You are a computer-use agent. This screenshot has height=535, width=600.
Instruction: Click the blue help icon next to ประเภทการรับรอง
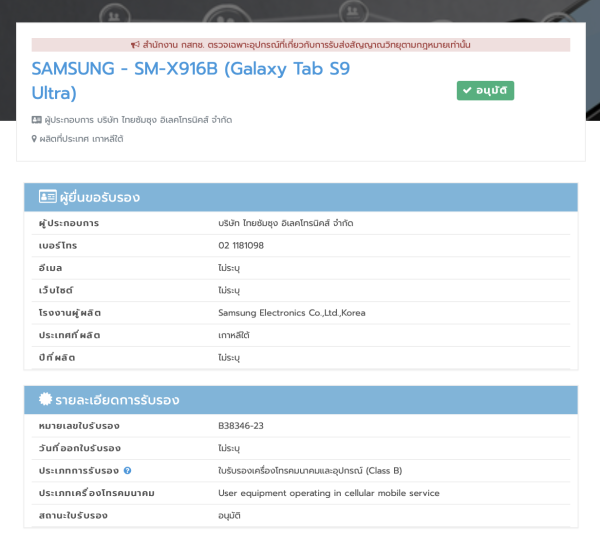pyautogui.click(x=128, y=471)
